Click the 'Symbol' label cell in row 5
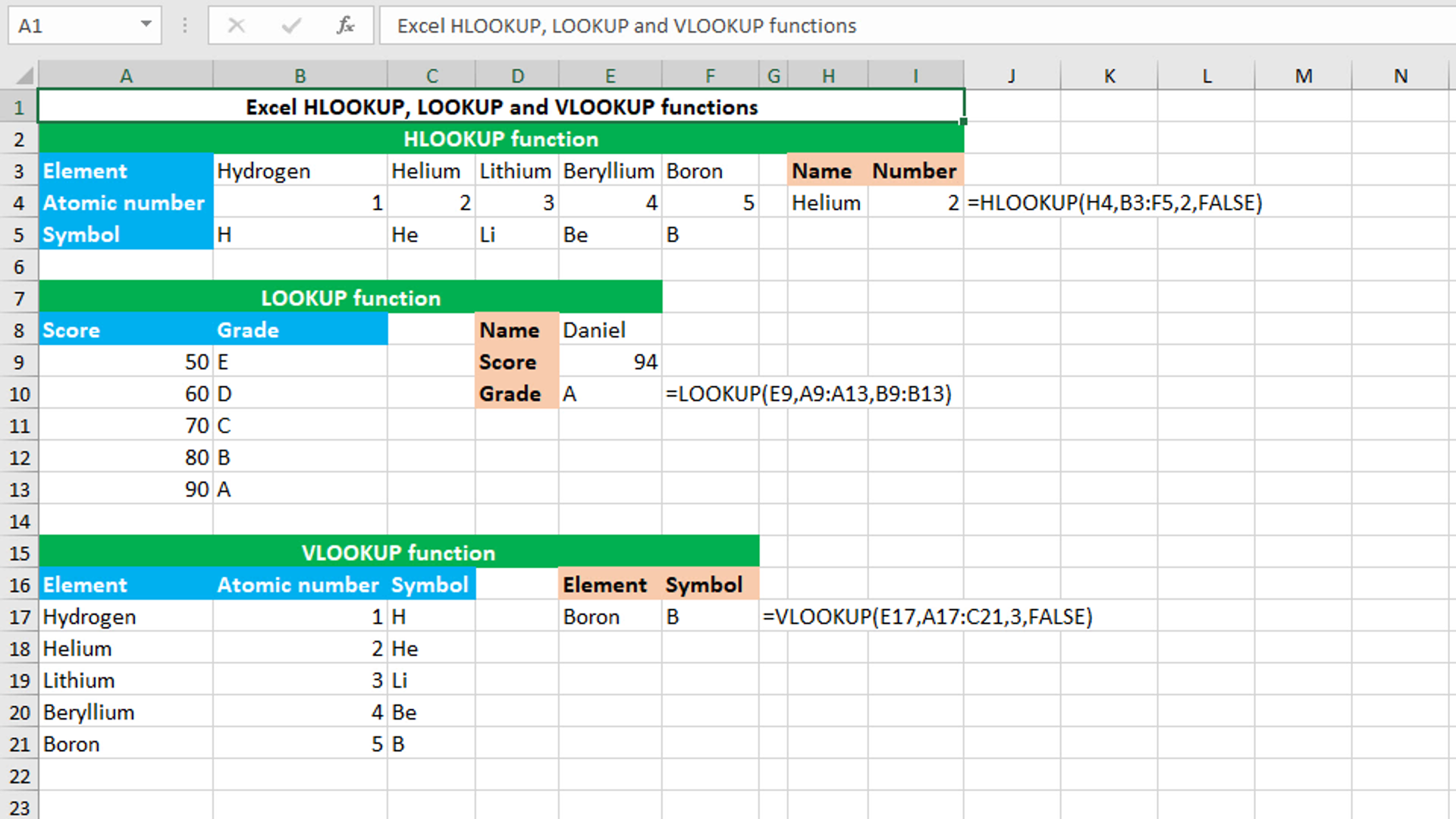This screenshot has height=819, width=1456. pos(126,234)
